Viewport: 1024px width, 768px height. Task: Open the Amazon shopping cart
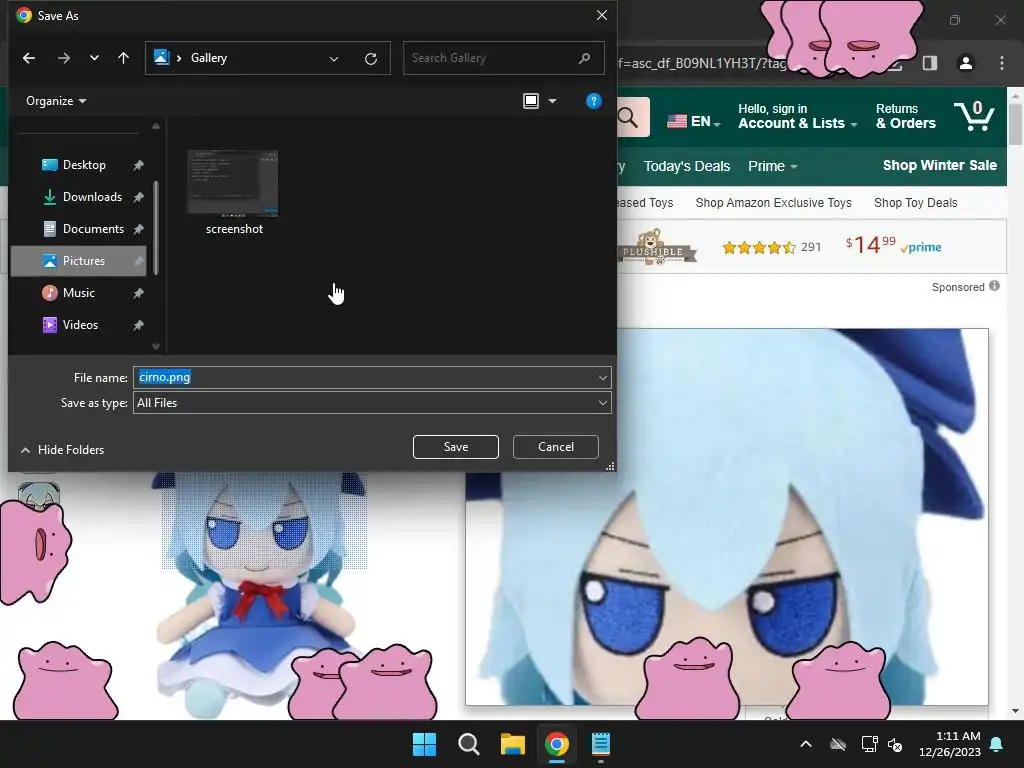tap(974, 116)
